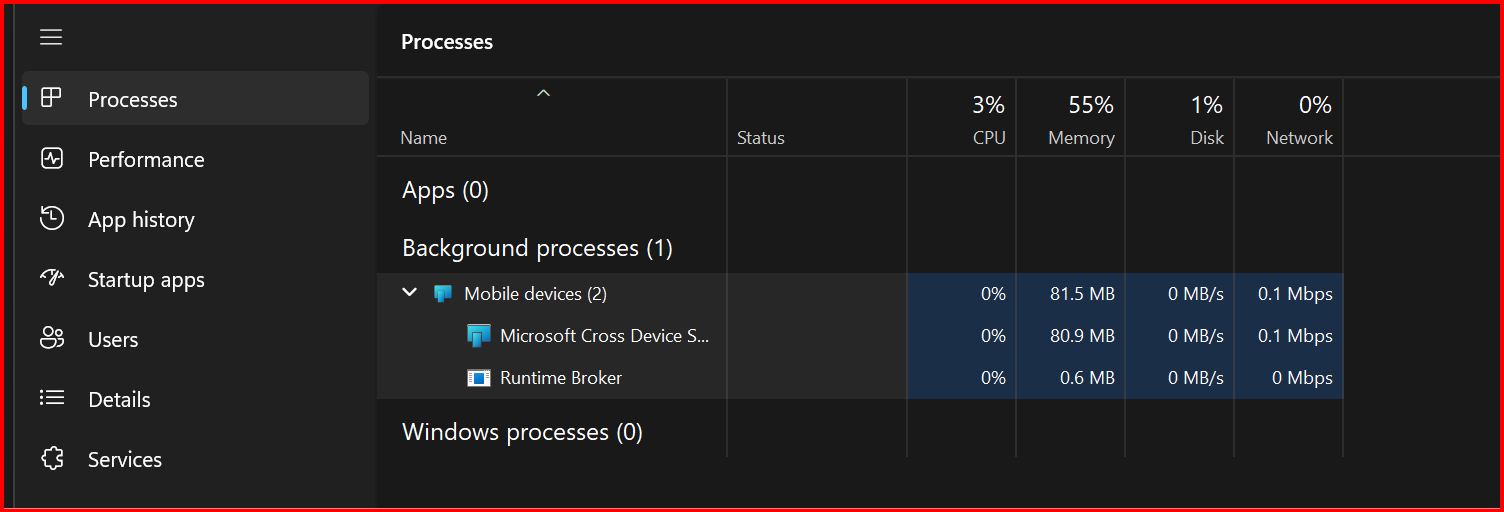Select the Runtime Broker process icon
The height and width of the screenshot is (512, 1504).
[479, 378]
